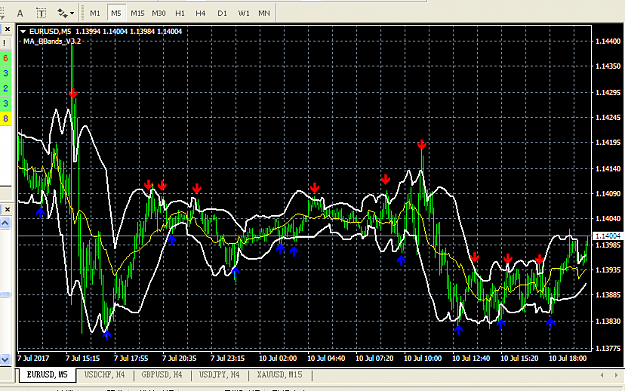Switch to the GBPUSD,H4 chart tab
The height and width of the screenshot is (391, 625).
point(162,375)
